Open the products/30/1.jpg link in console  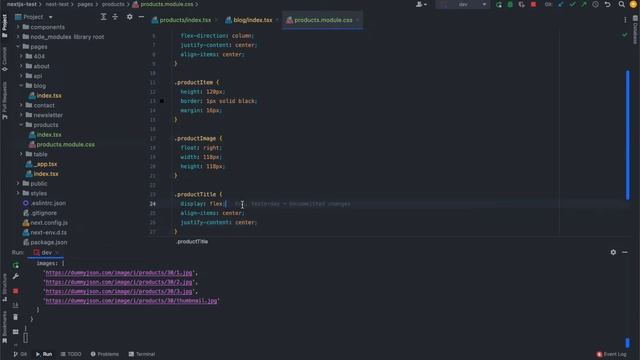tap(119, 273)
